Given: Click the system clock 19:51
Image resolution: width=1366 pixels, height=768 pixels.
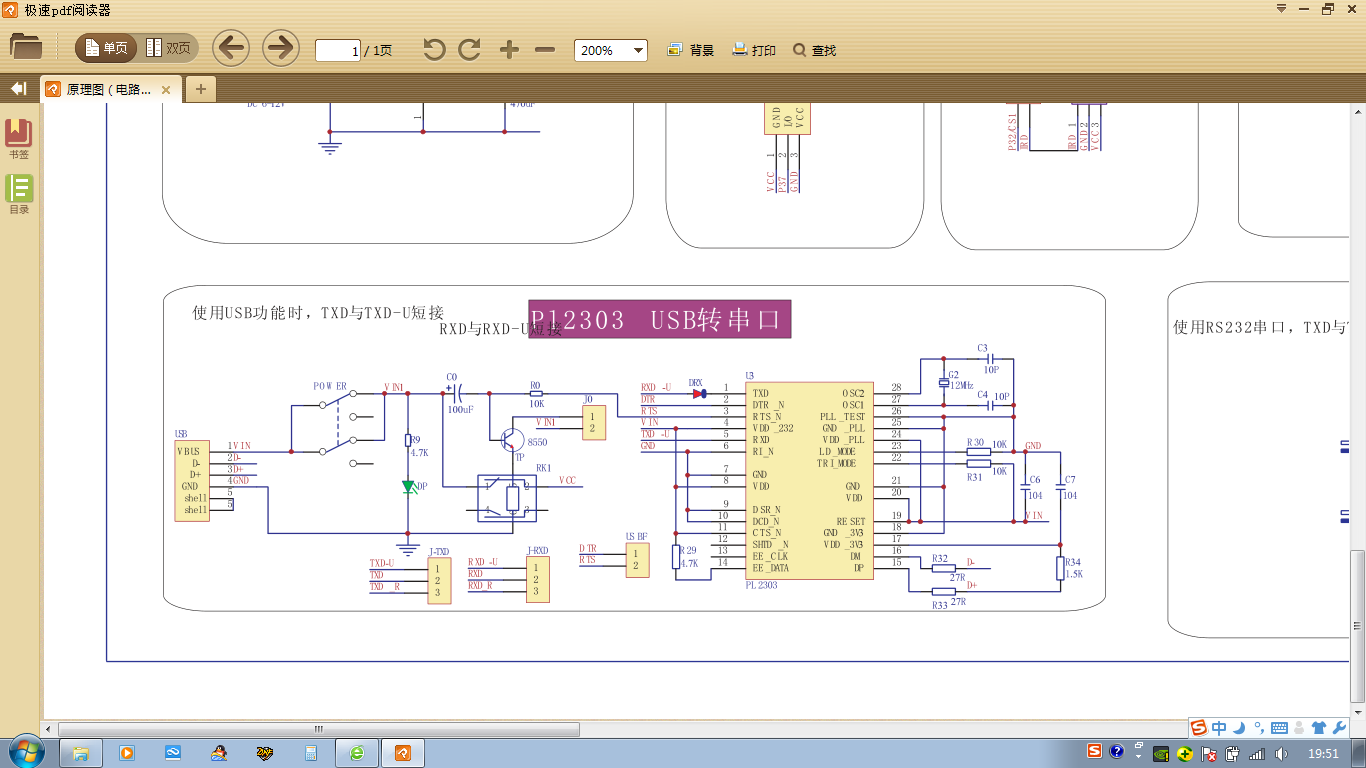Looking at the screenshot, I should [1324, 753].
